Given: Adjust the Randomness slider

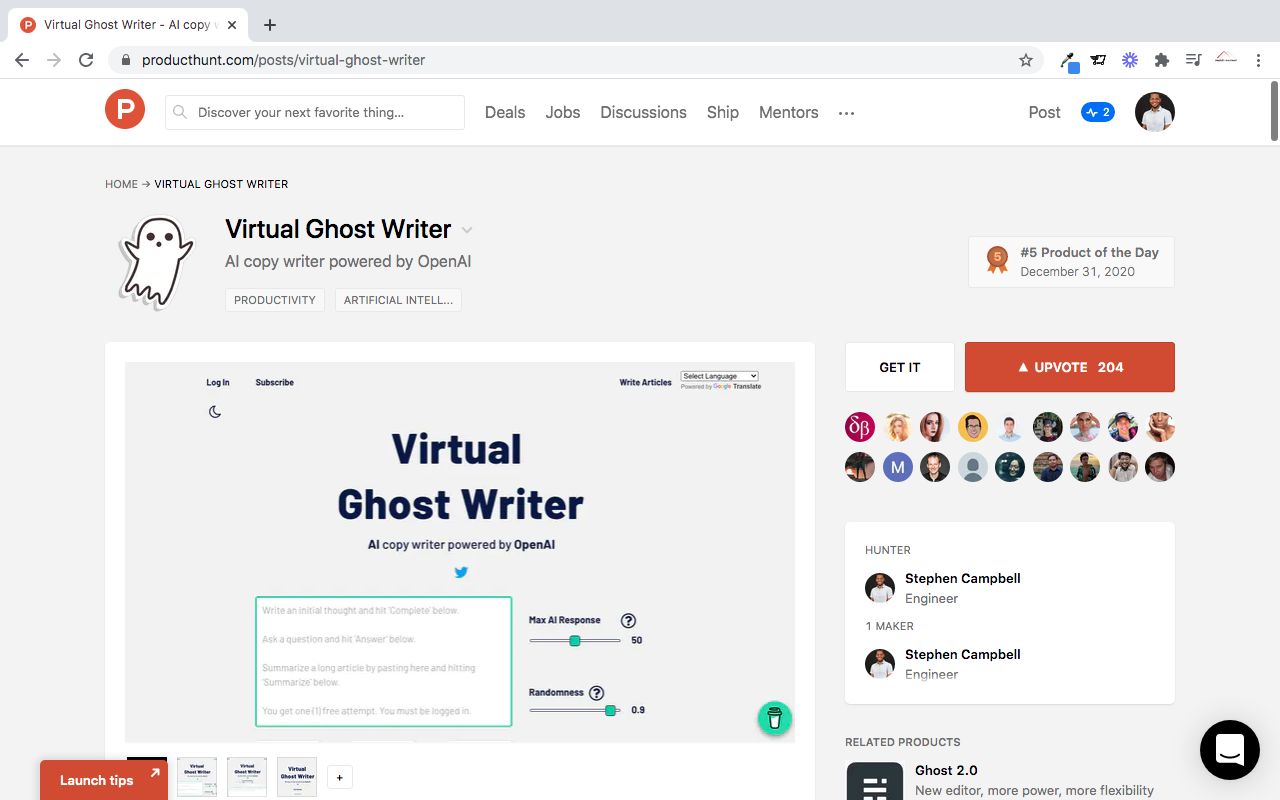Looking at the screenshot, I should [575, 710].
